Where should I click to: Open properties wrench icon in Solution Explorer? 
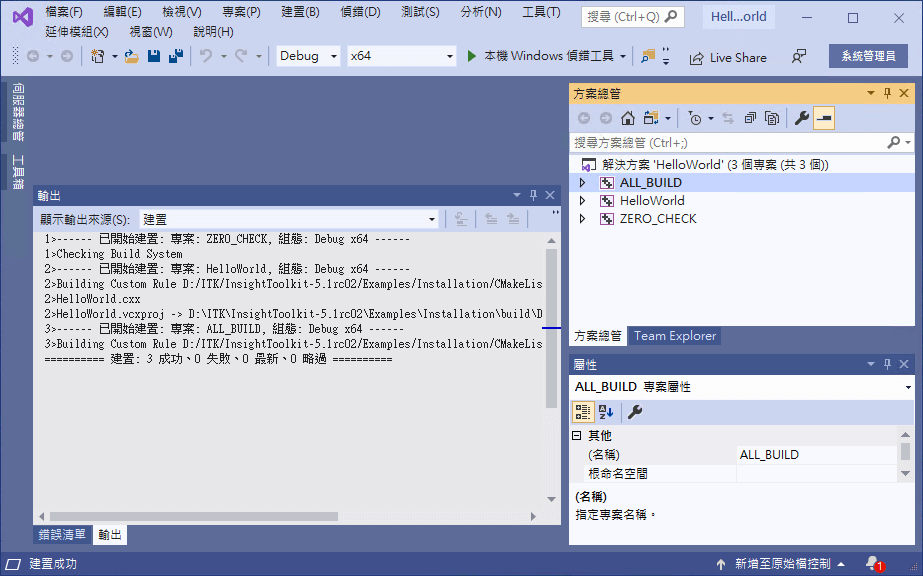click(x=801, y=118)
